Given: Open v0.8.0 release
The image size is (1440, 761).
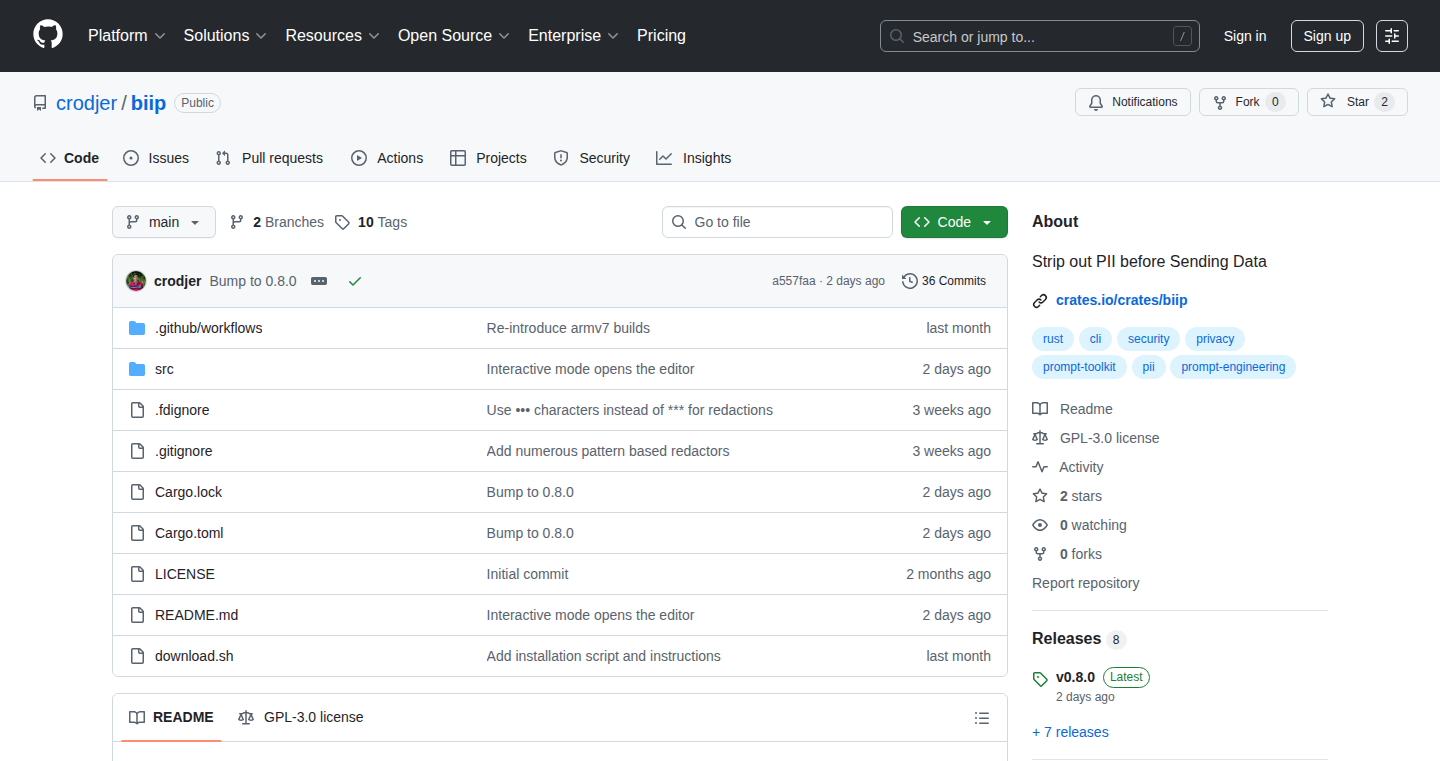Looking at the screenshot, I should (1075, 677).
